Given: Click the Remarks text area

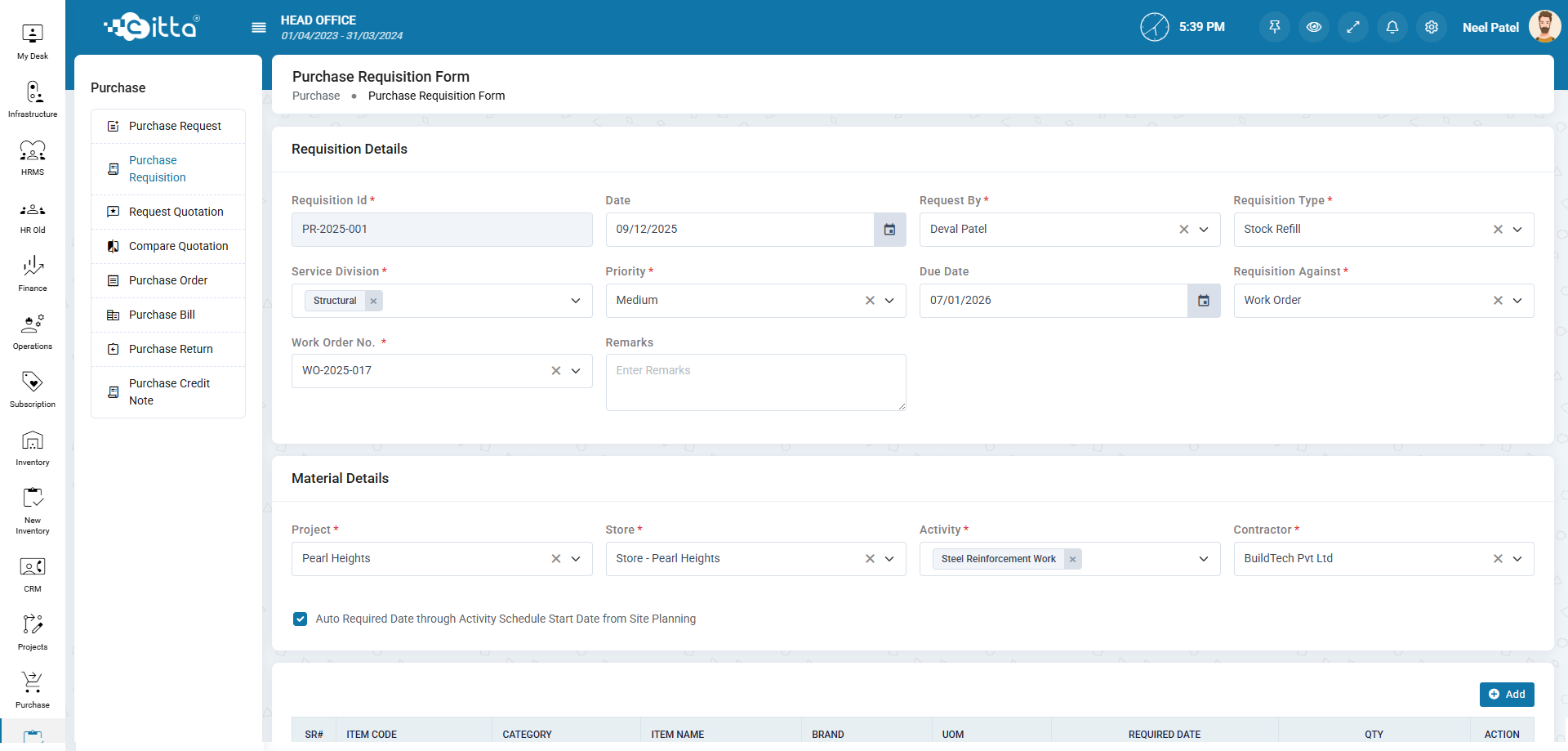Looking at the screenshot, I should pyautogui.click(x=755, y=382).
